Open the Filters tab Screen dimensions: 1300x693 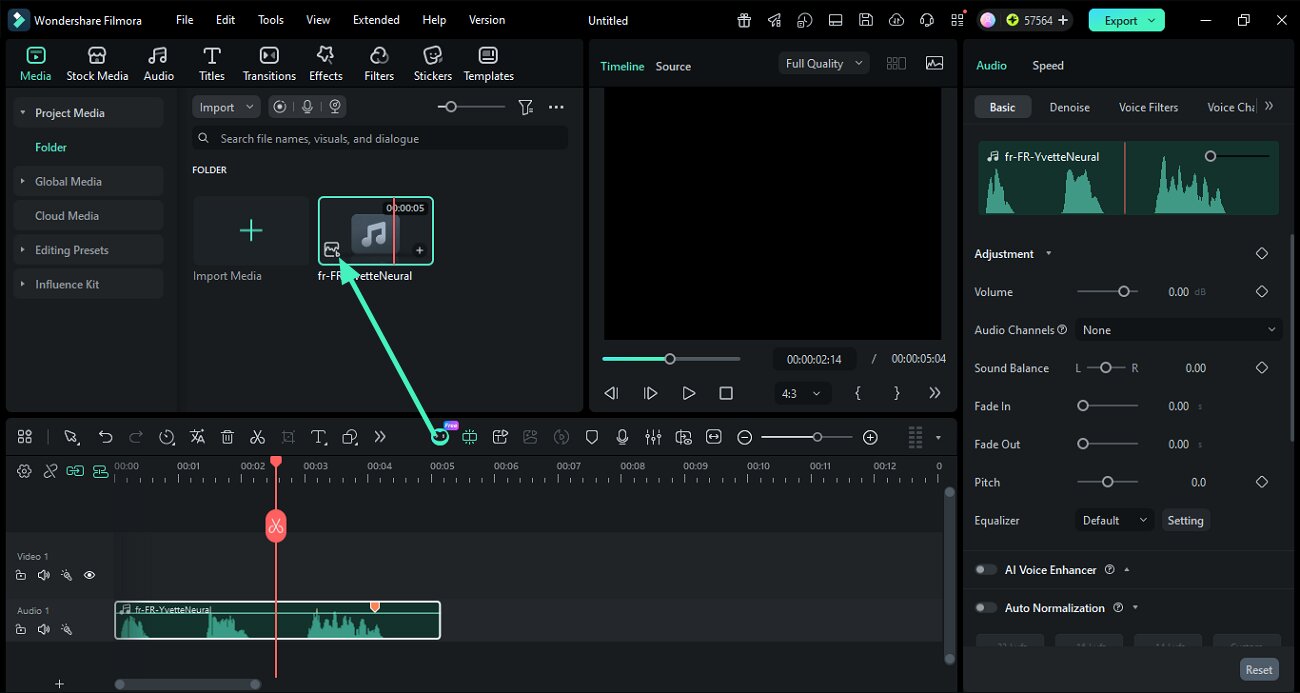(379, 64)
